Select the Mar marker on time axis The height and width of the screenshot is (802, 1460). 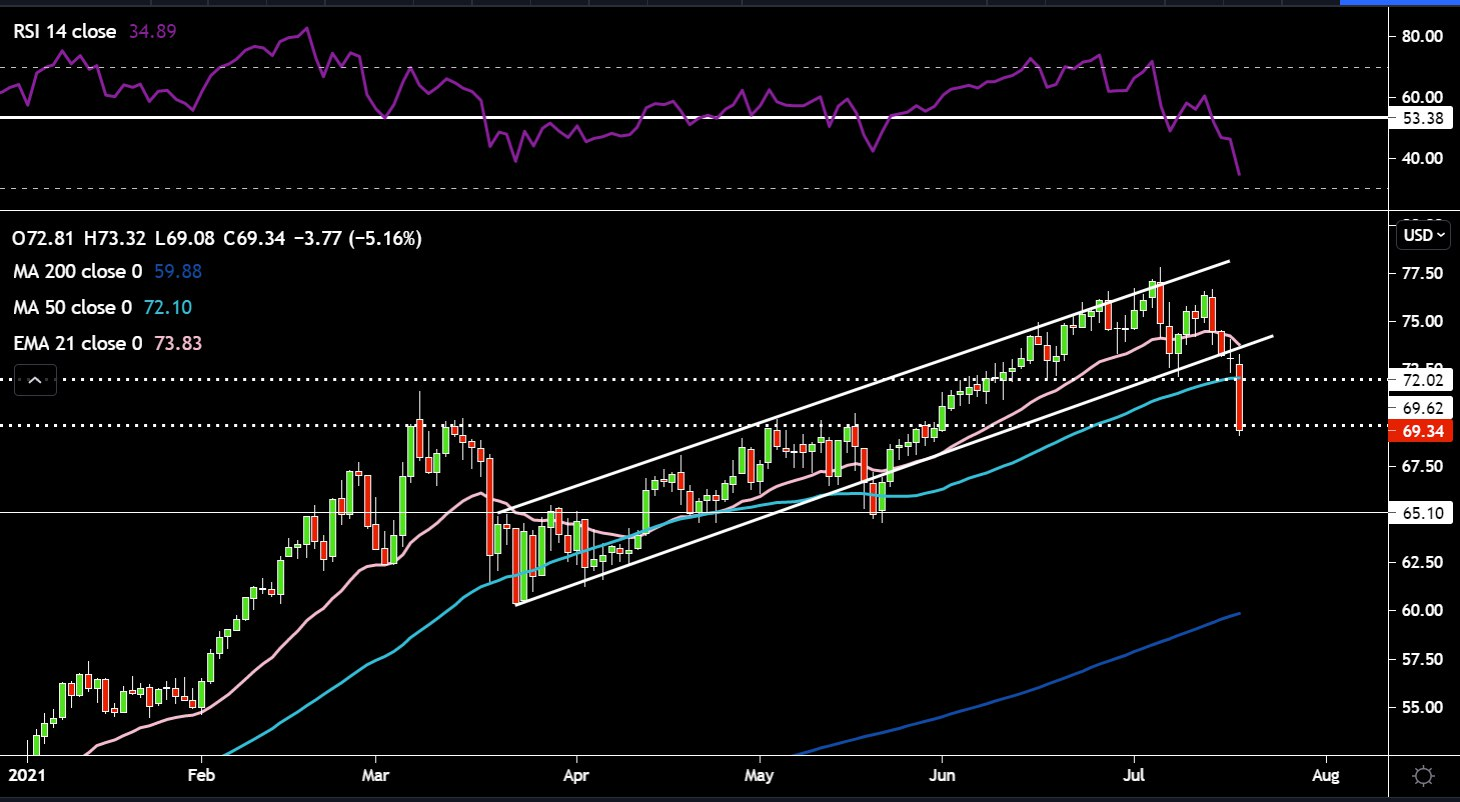[x=378, y=774]
